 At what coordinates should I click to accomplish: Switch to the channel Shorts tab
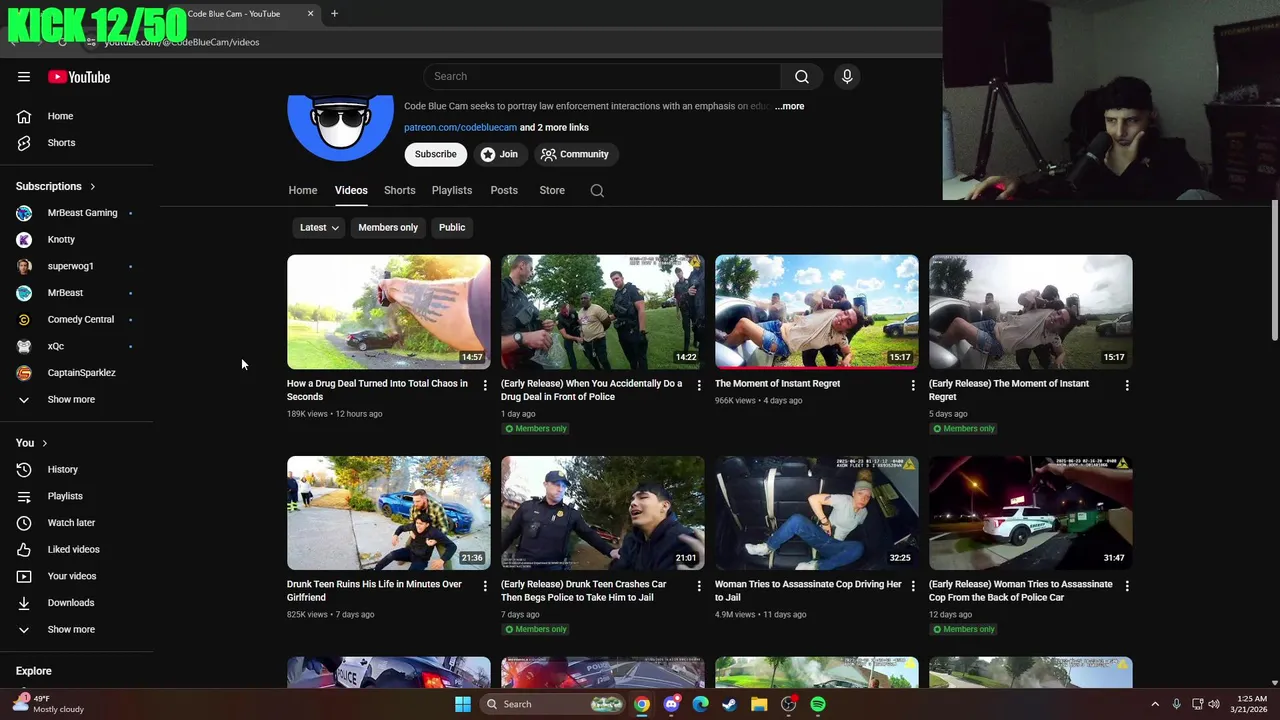click(399, 190)
